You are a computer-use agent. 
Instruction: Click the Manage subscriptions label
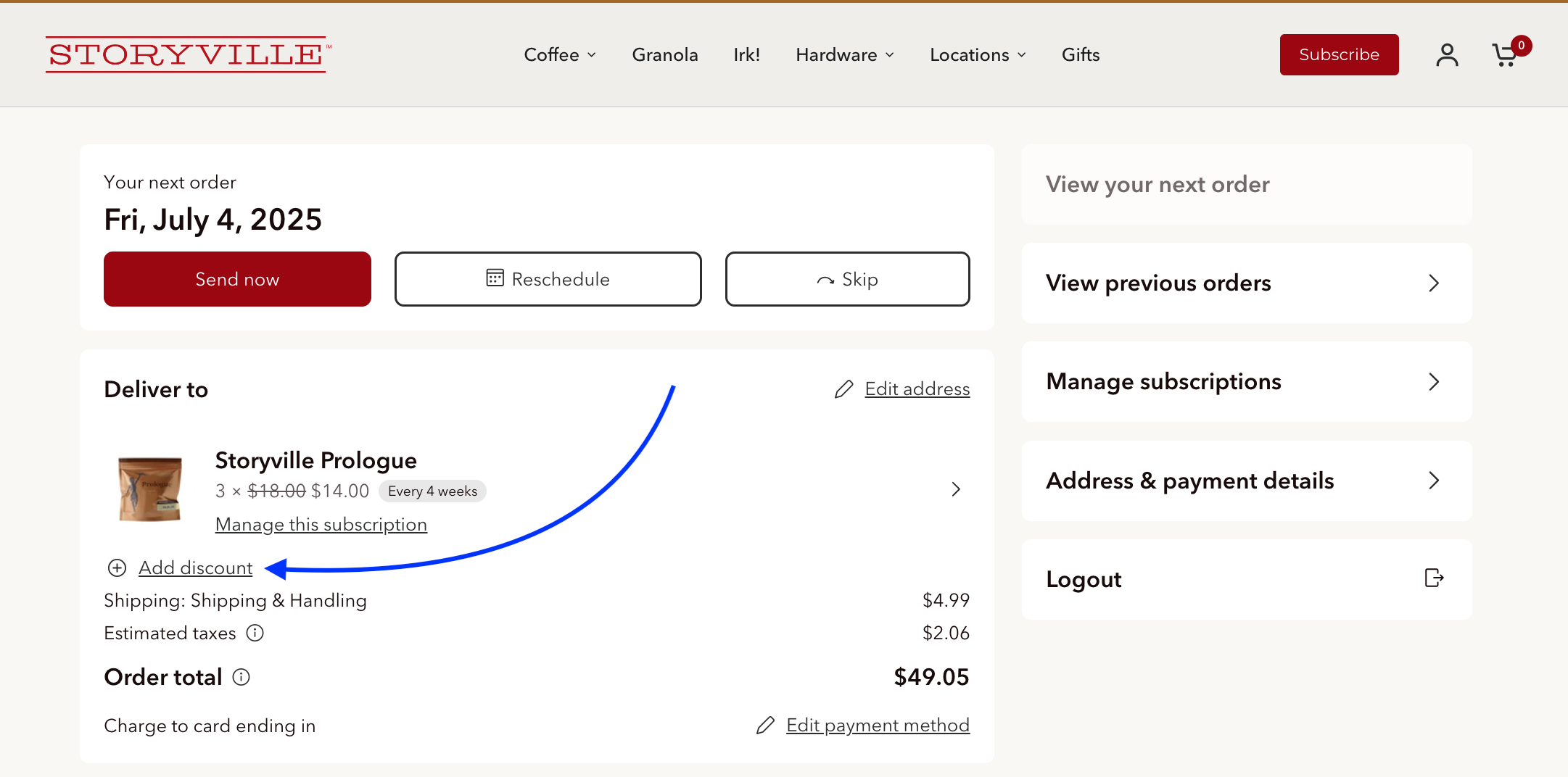click(1163, 382)
